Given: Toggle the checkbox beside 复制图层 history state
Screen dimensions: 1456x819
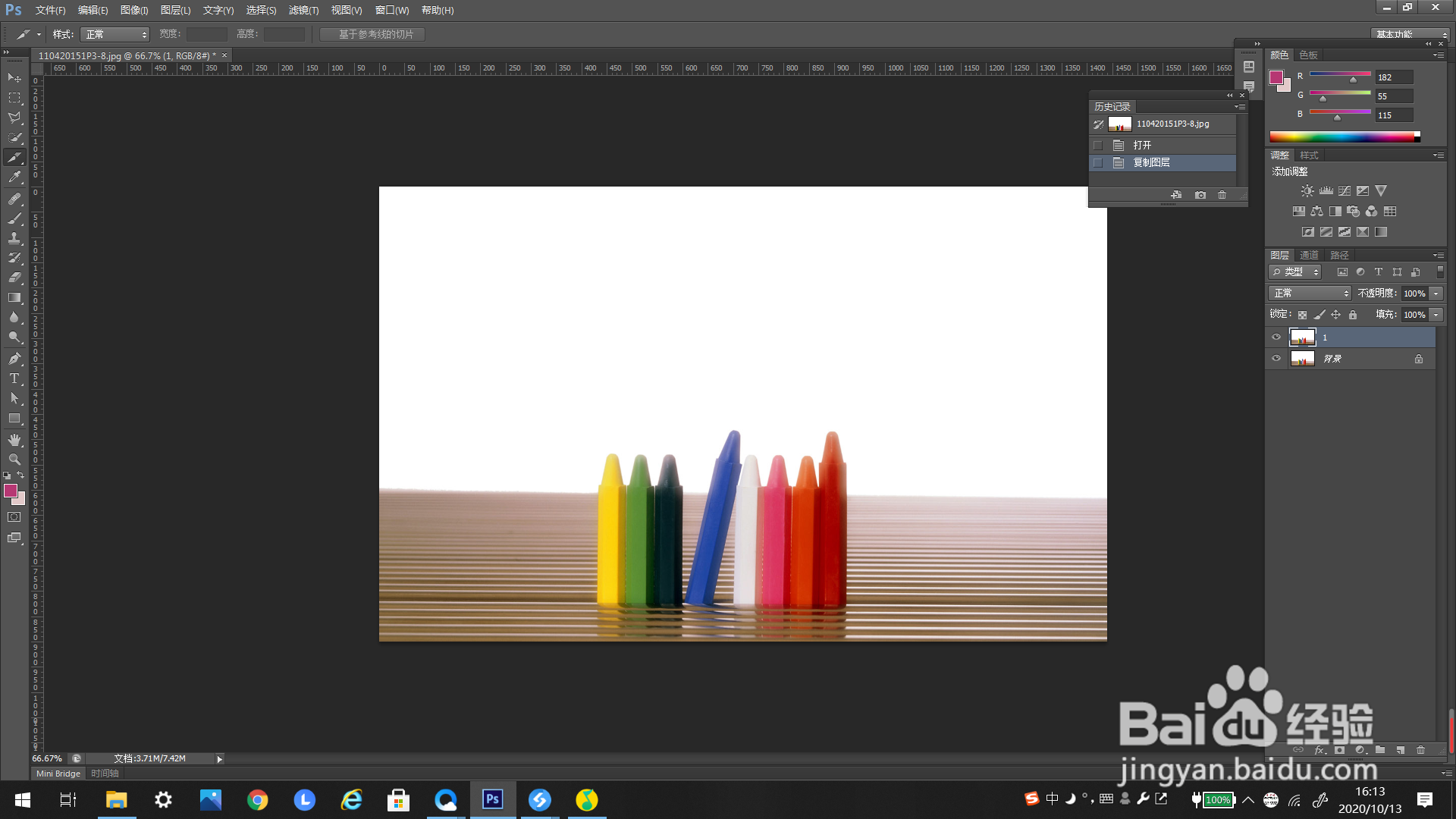Looking at the screenshot, I should click(1097, 163).
